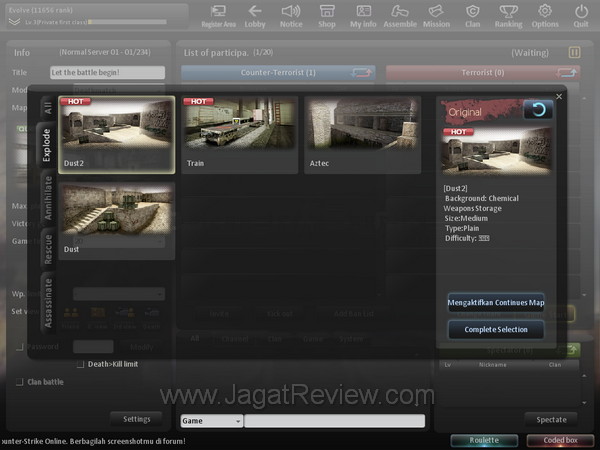
Task: Close the map selection dialog
Action: click(x=559, y=96)
